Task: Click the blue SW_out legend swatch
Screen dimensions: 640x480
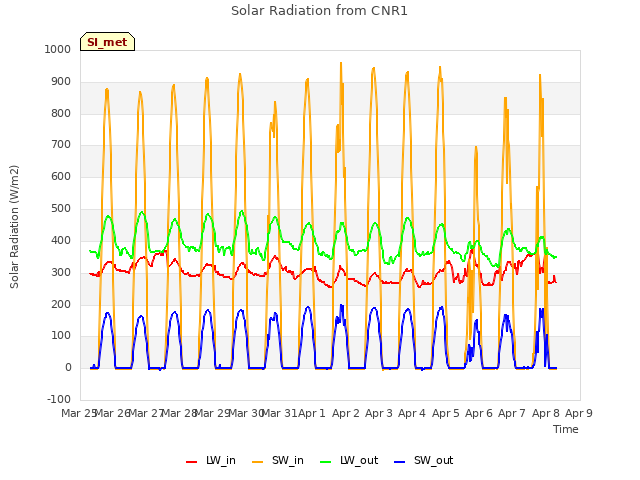Action: tap(400, 462)
